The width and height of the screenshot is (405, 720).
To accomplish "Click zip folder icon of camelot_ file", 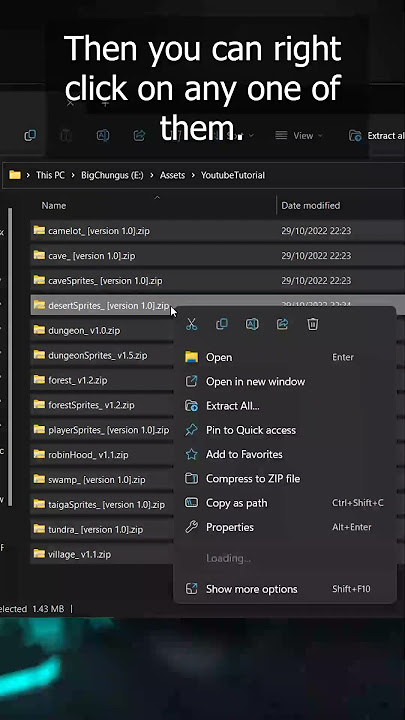I will pyautogui.click(x=39, y=230).
